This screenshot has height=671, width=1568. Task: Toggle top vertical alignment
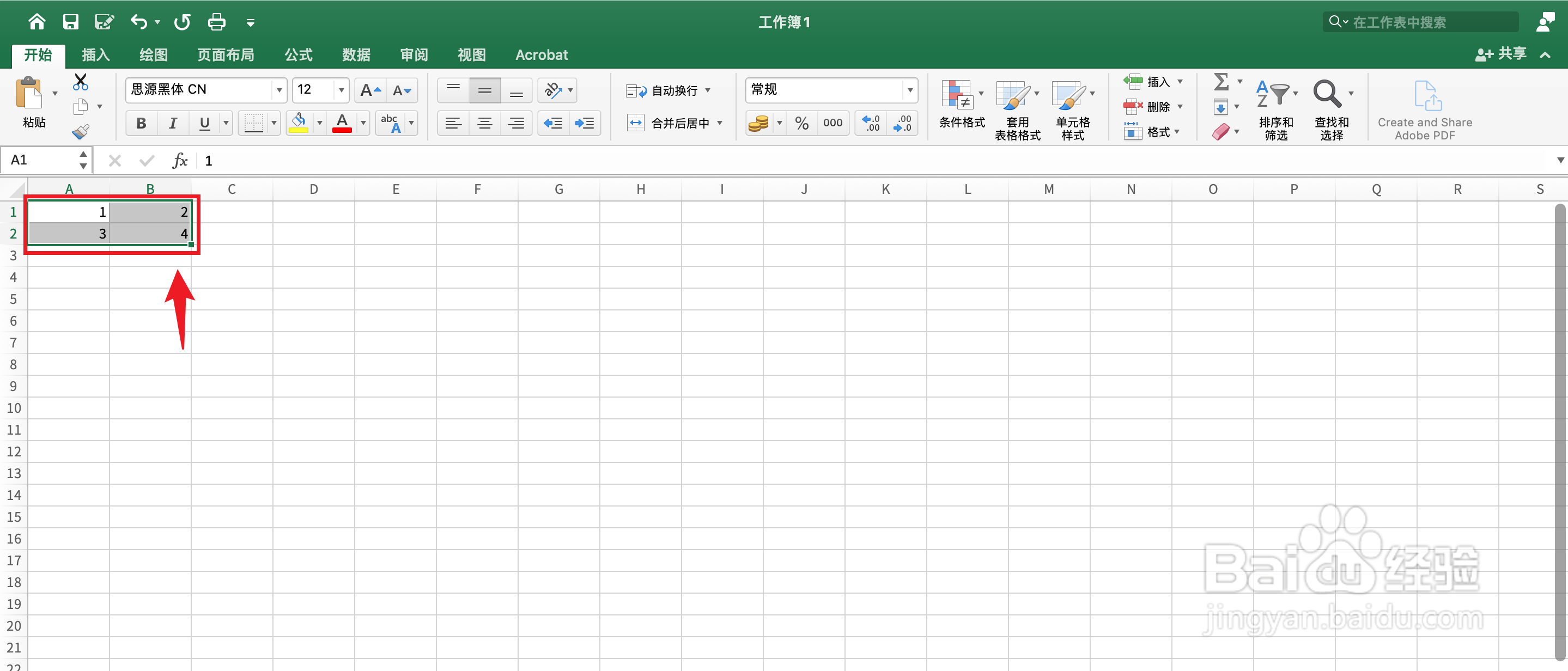pos(453,90)
